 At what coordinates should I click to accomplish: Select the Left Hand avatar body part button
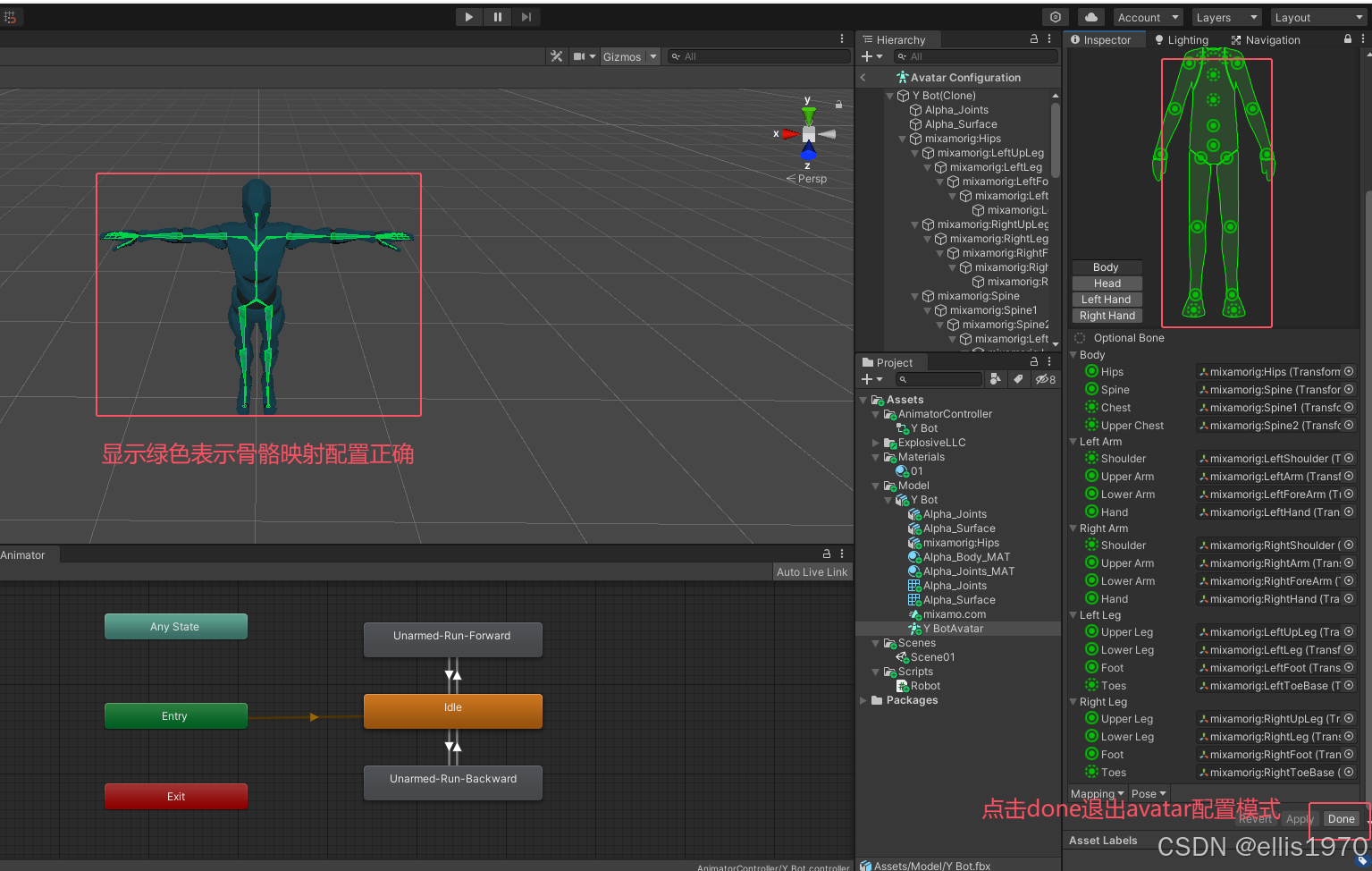coord(1106,299)
